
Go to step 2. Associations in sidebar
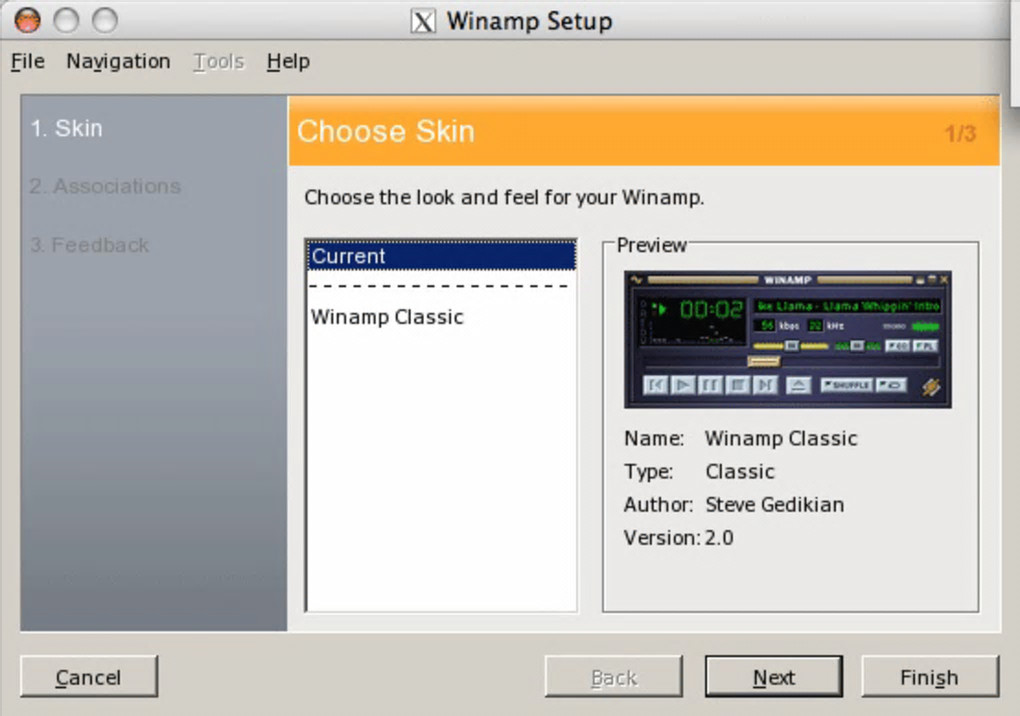[x=105, y=187]
